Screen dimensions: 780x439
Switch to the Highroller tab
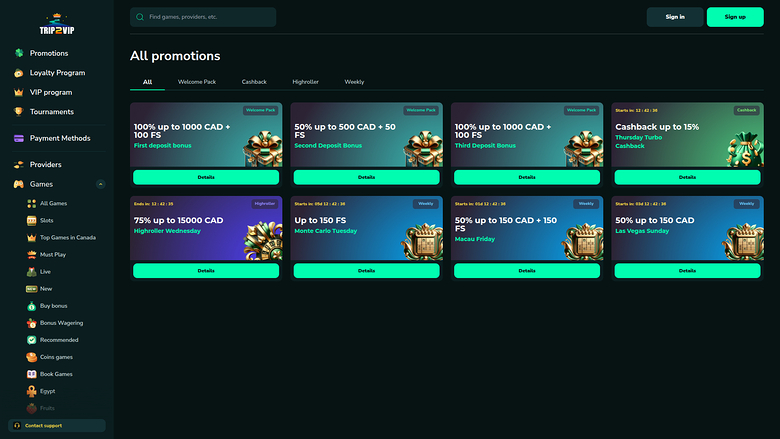tap(305, 82)
